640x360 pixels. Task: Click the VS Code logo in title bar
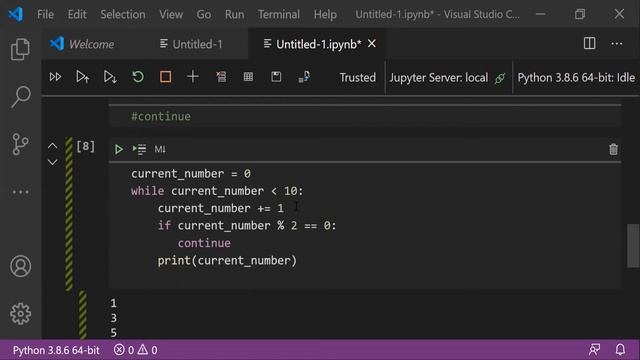point(16,14)
